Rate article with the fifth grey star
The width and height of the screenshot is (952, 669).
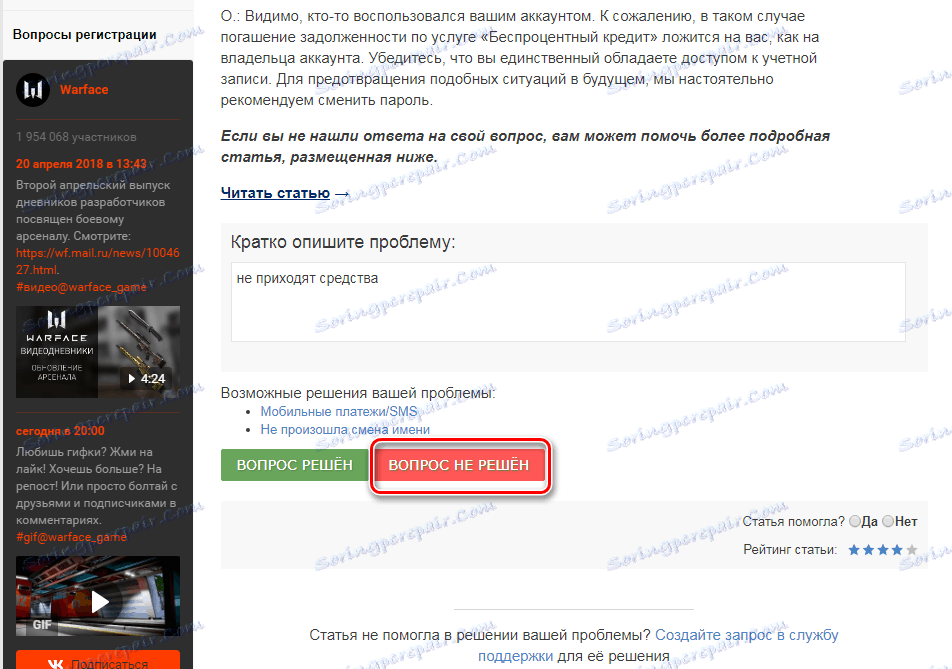pos(911,550)
